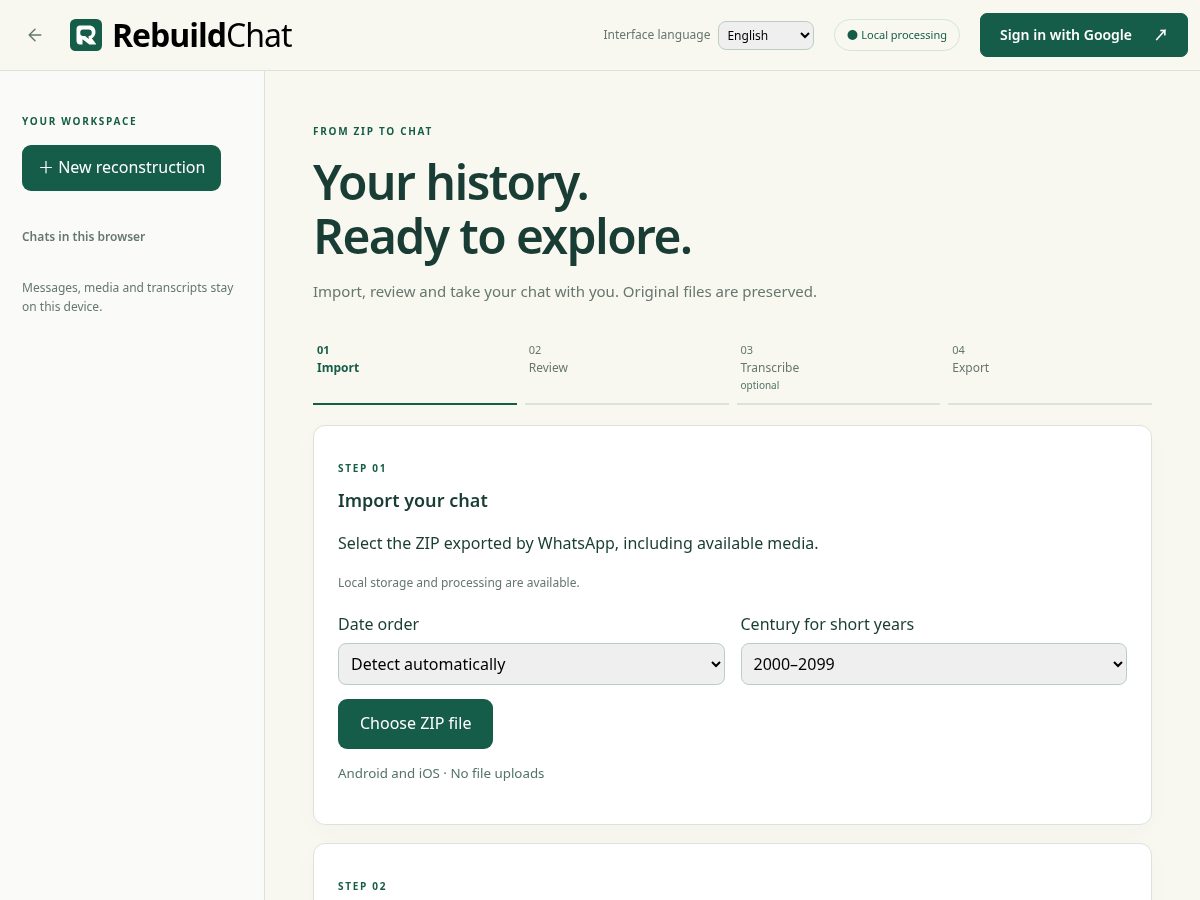Click the RebuildChat title text

[x=202, y=35]
